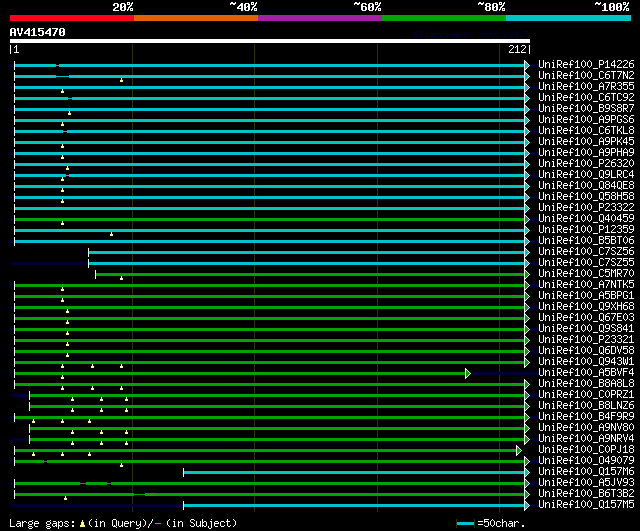Click the subject gap line in A5JV93 bar
This screenshot has height=531, width=640.
pos(83,484)
